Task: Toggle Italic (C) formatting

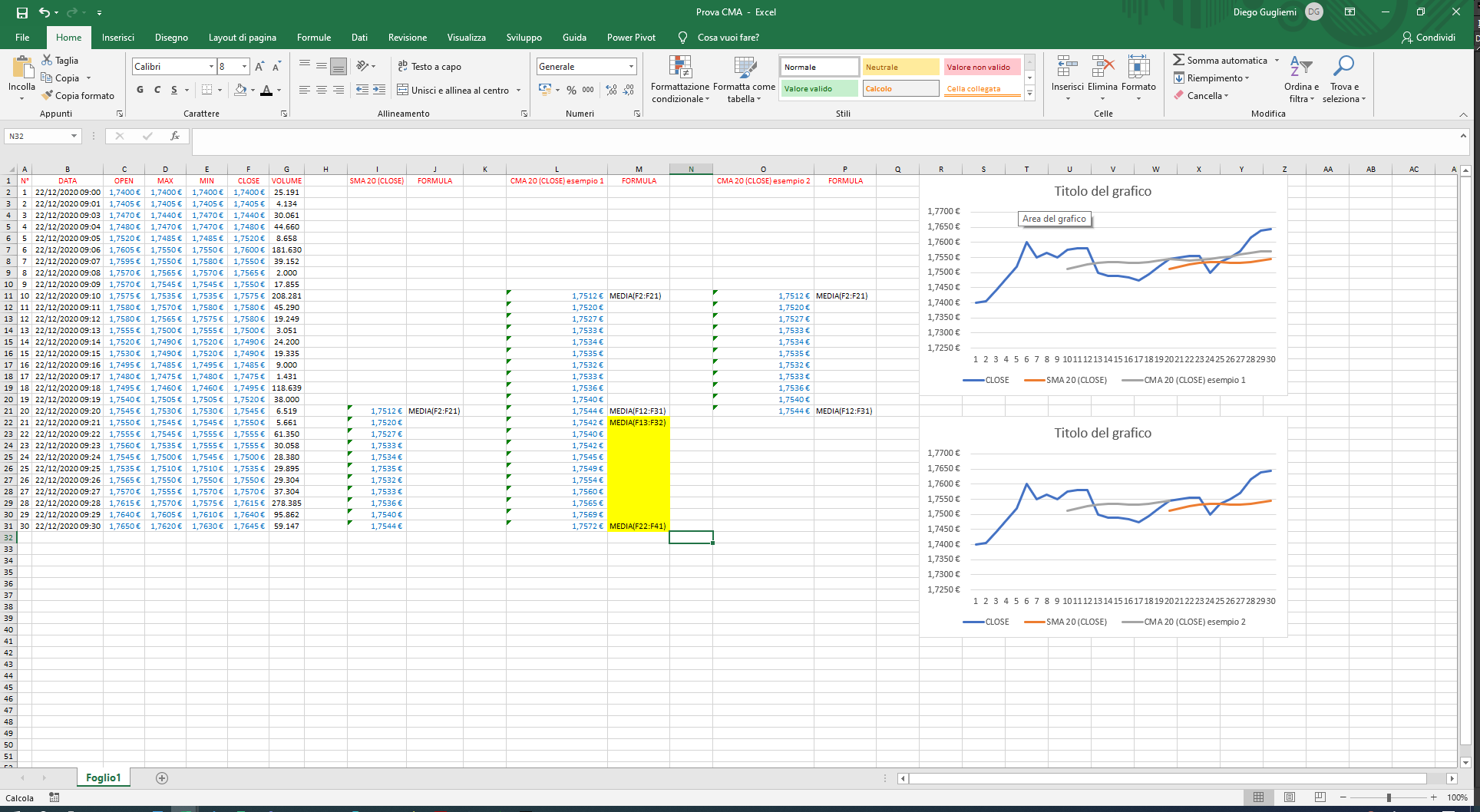Action: [x=157, y=90]
